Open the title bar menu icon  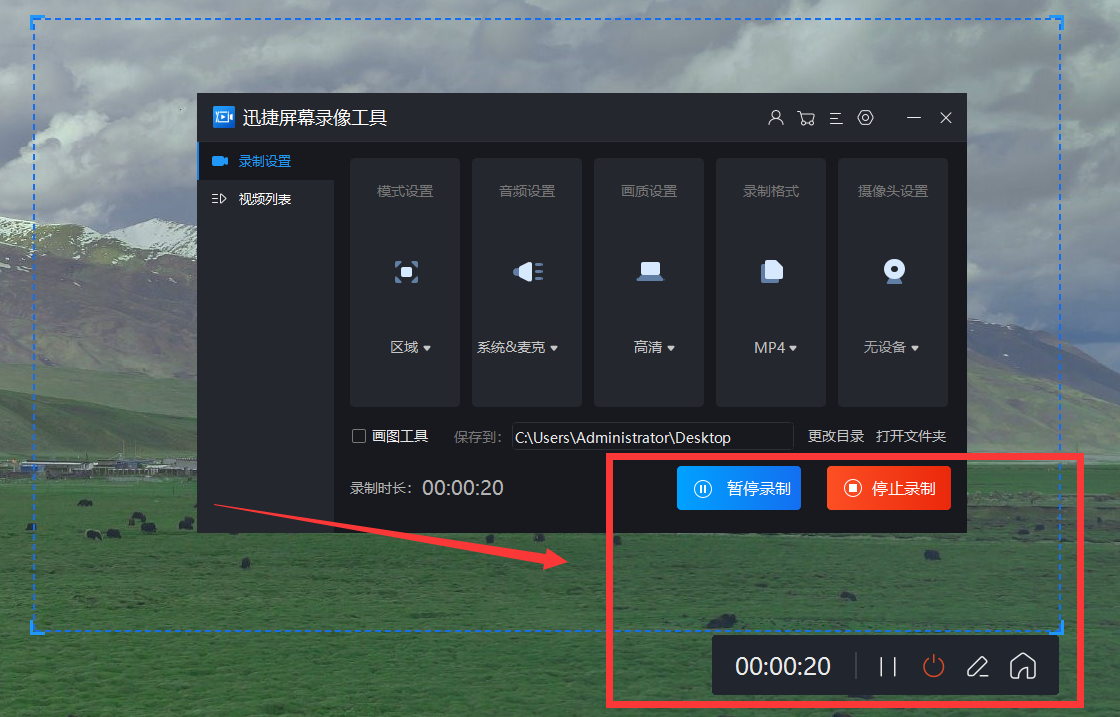836,117
